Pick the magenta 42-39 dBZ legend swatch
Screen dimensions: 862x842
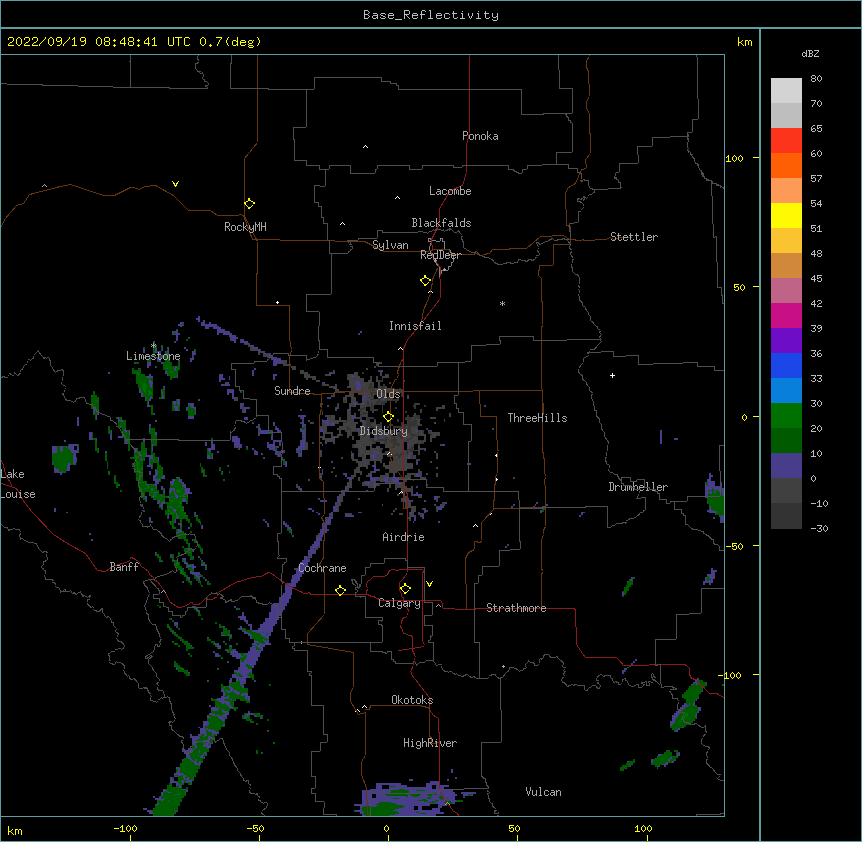786,315
